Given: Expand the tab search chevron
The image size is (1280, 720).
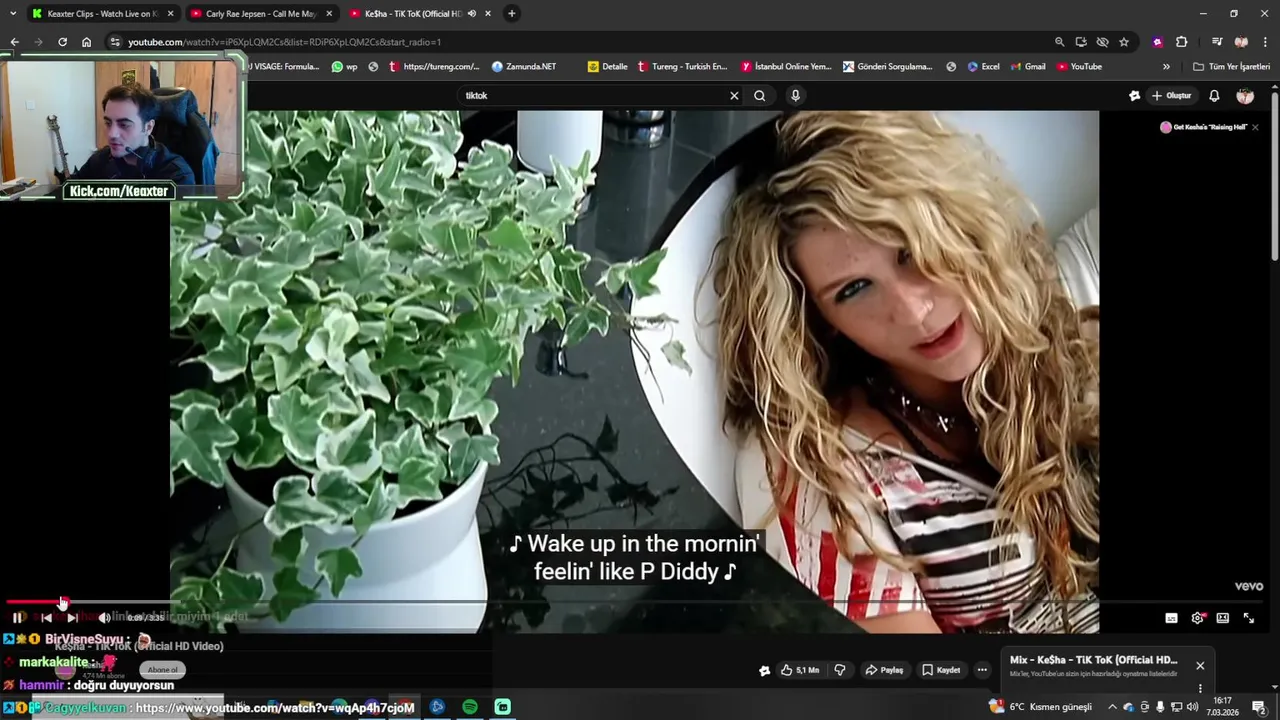Looking at the screenshot, I should tap(13, 14).
